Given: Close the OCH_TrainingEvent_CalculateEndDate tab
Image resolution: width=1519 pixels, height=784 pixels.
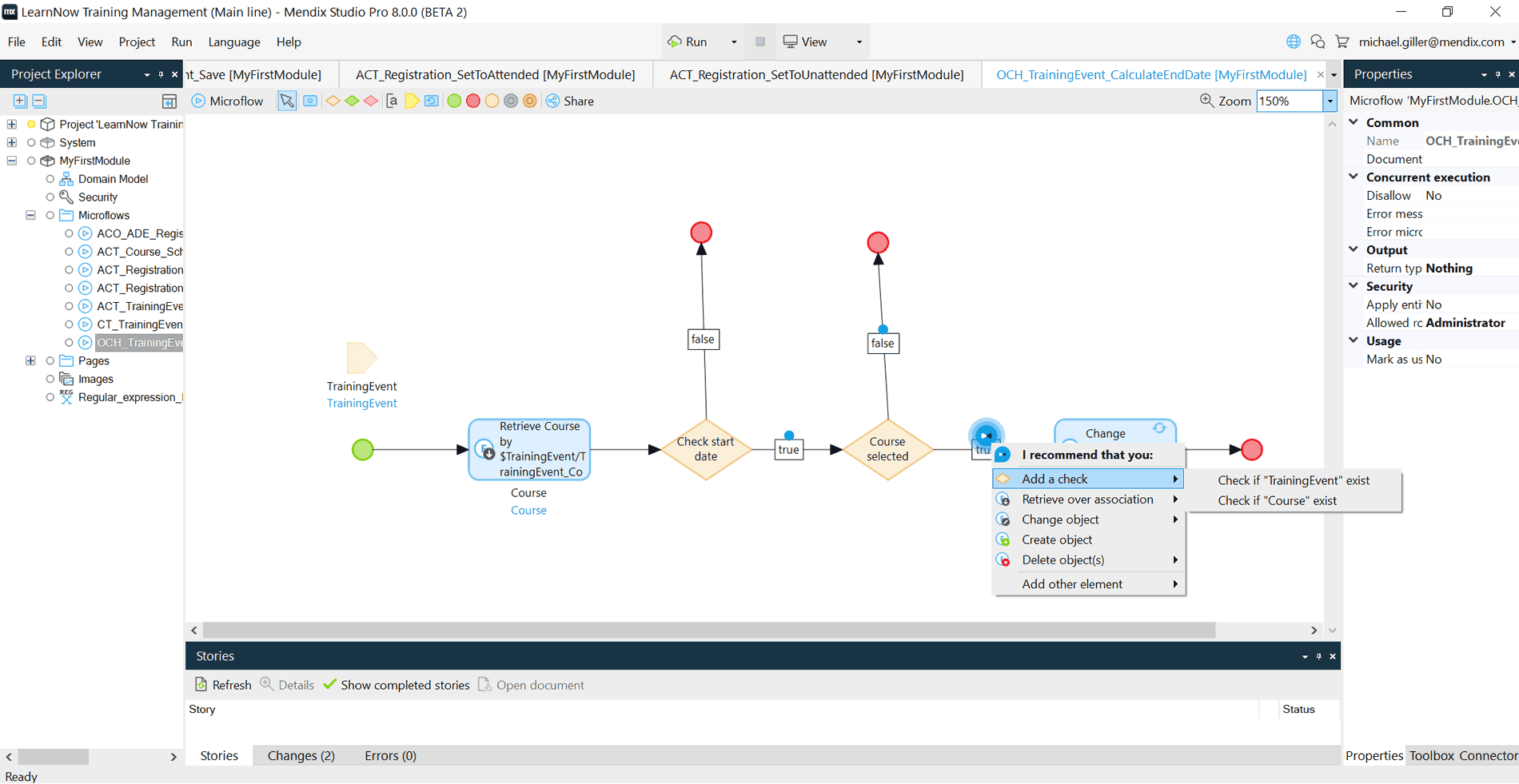Looking at the screenshot, I should click(1320, 74).
